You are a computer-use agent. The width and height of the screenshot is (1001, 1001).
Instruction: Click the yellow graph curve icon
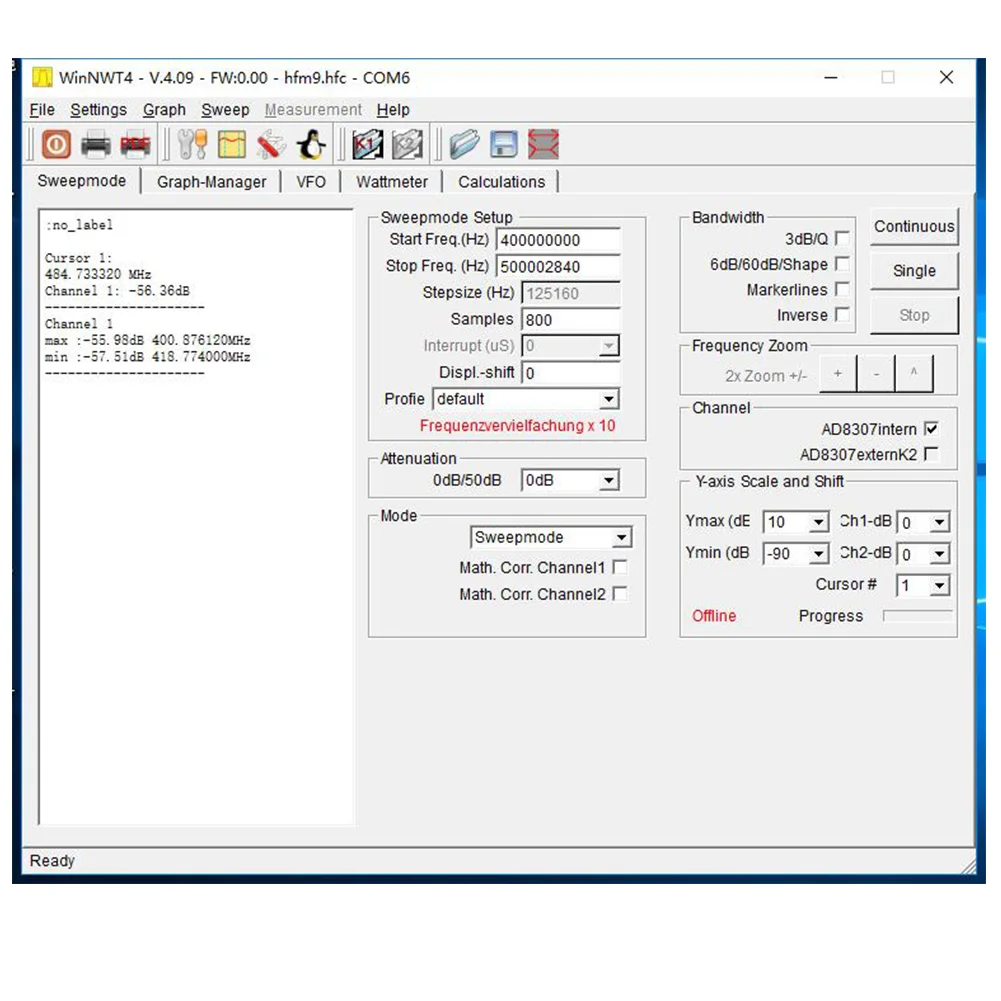(x=232, y=144)
